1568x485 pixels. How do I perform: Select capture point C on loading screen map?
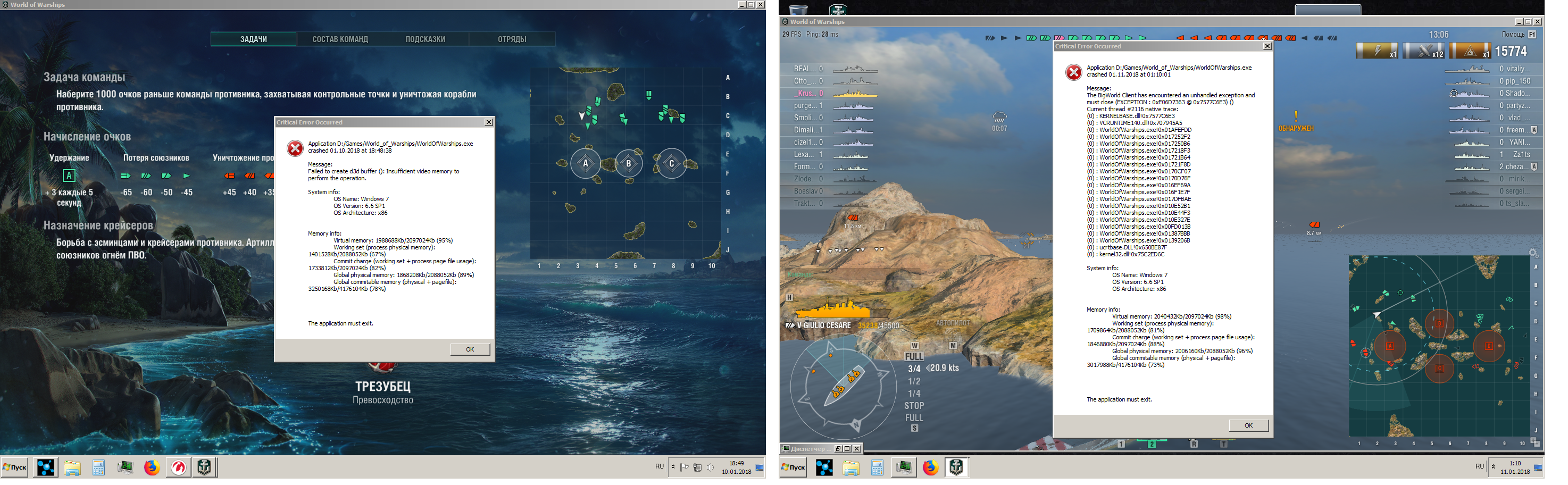coord(671,163)
